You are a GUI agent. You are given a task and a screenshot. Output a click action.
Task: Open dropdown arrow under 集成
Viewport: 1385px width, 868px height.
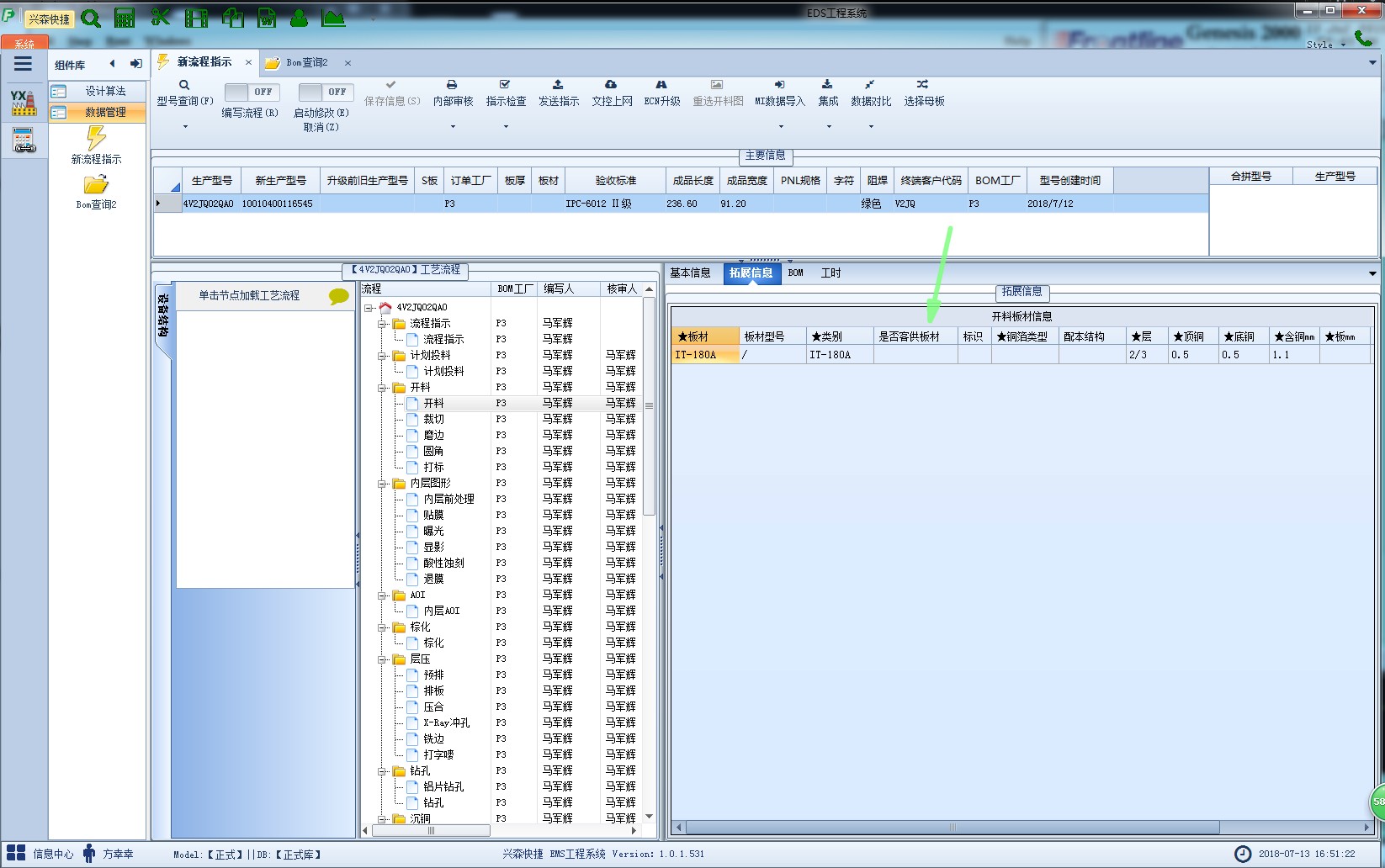click(x=829, y=127)
